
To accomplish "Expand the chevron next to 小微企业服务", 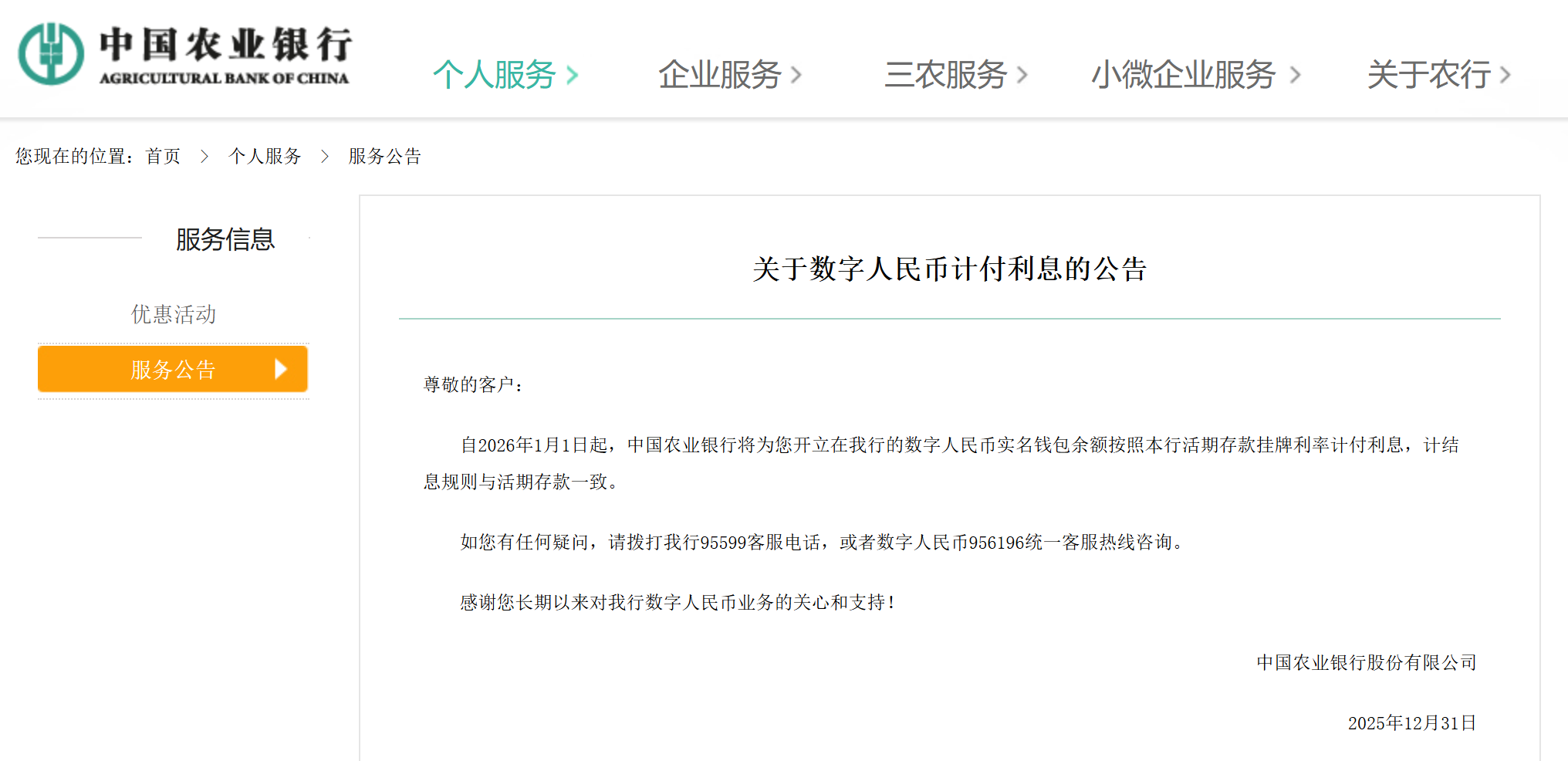I will 1295,76.
